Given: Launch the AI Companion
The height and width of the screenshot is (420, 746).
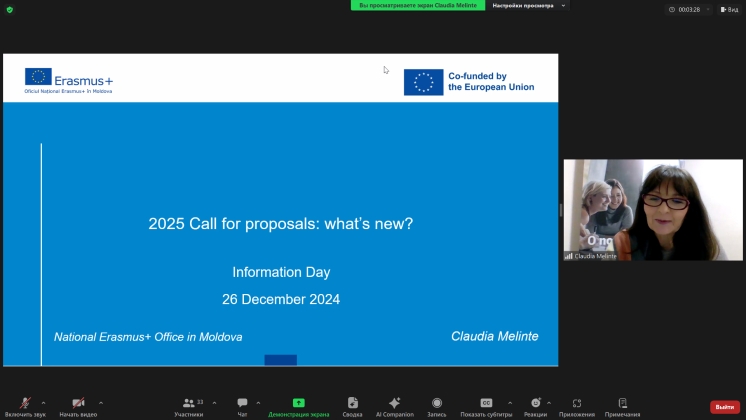Looking at the screenshot, I should (x=394, y=404).
